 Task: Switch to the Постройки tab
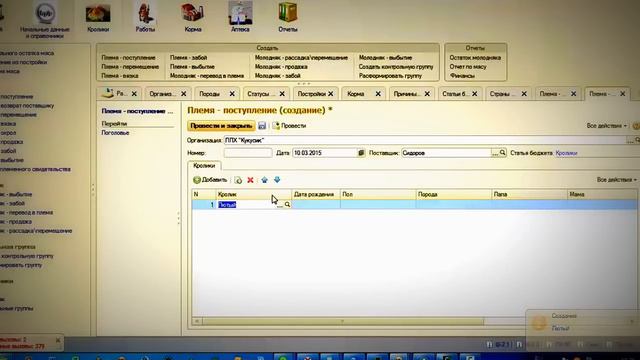[x=311, y=94]
